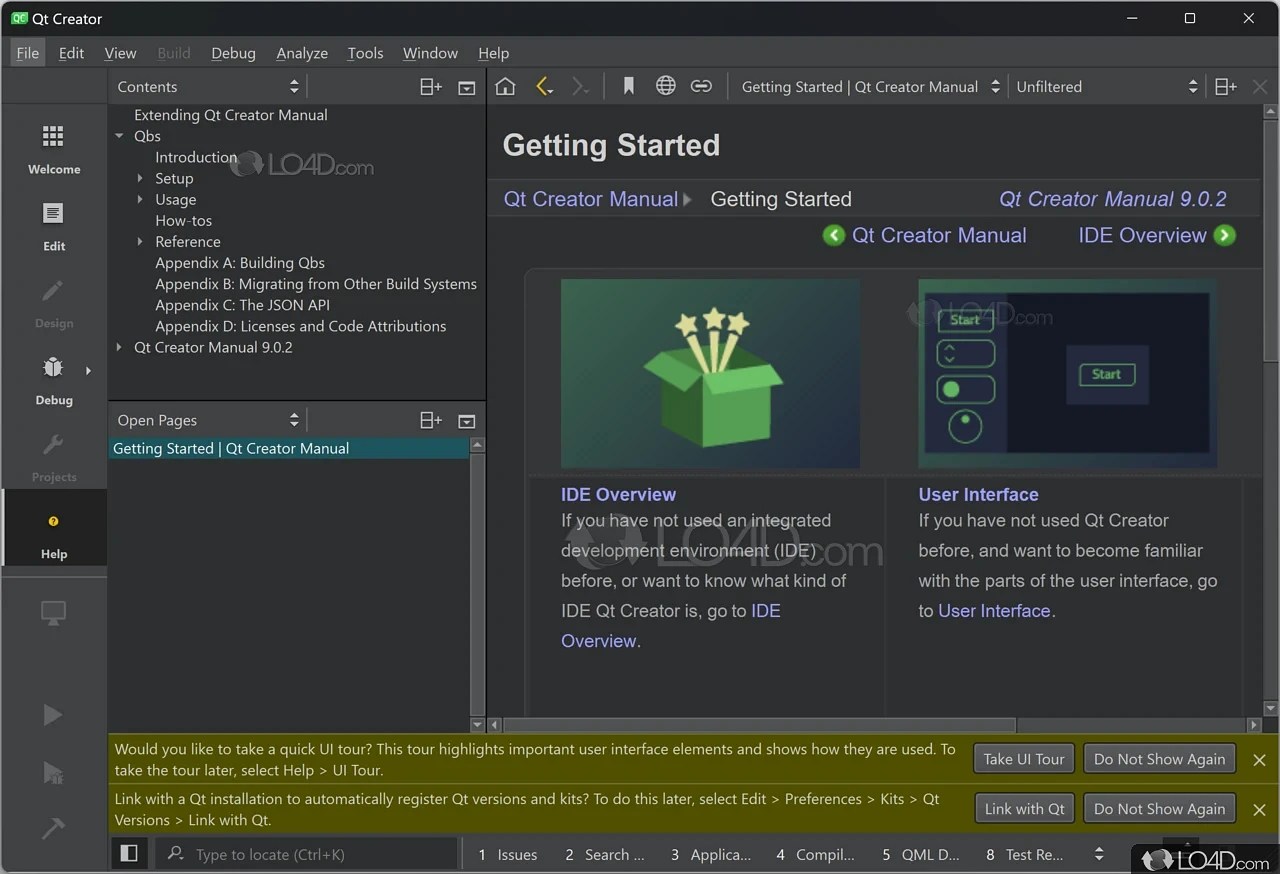Viewport: 1280px width, 874px height.
Task: Collapse the Qbs tree node
Action: [x=120, y=136]
